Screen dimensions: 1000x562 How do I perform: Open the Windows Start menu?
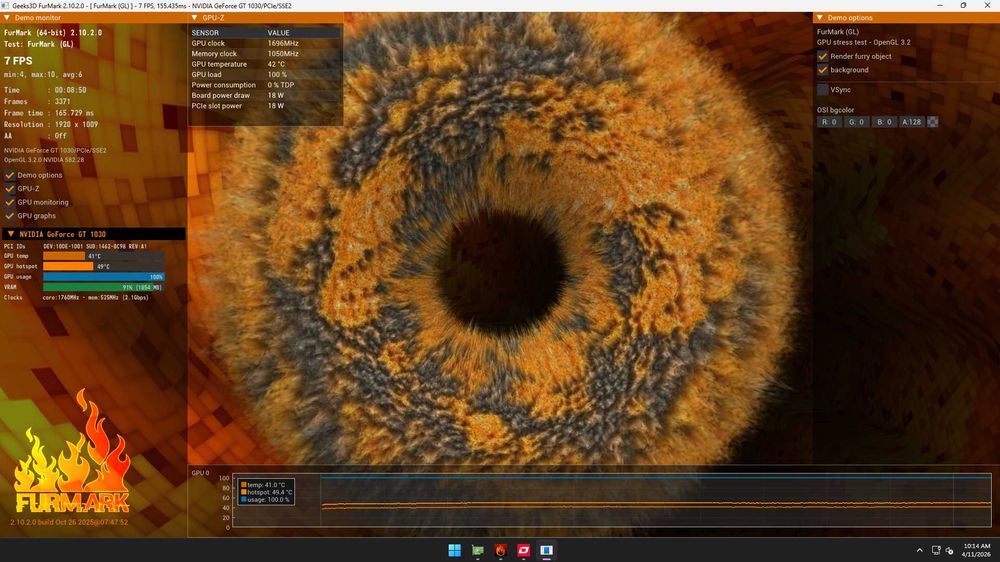pos(454,550)
